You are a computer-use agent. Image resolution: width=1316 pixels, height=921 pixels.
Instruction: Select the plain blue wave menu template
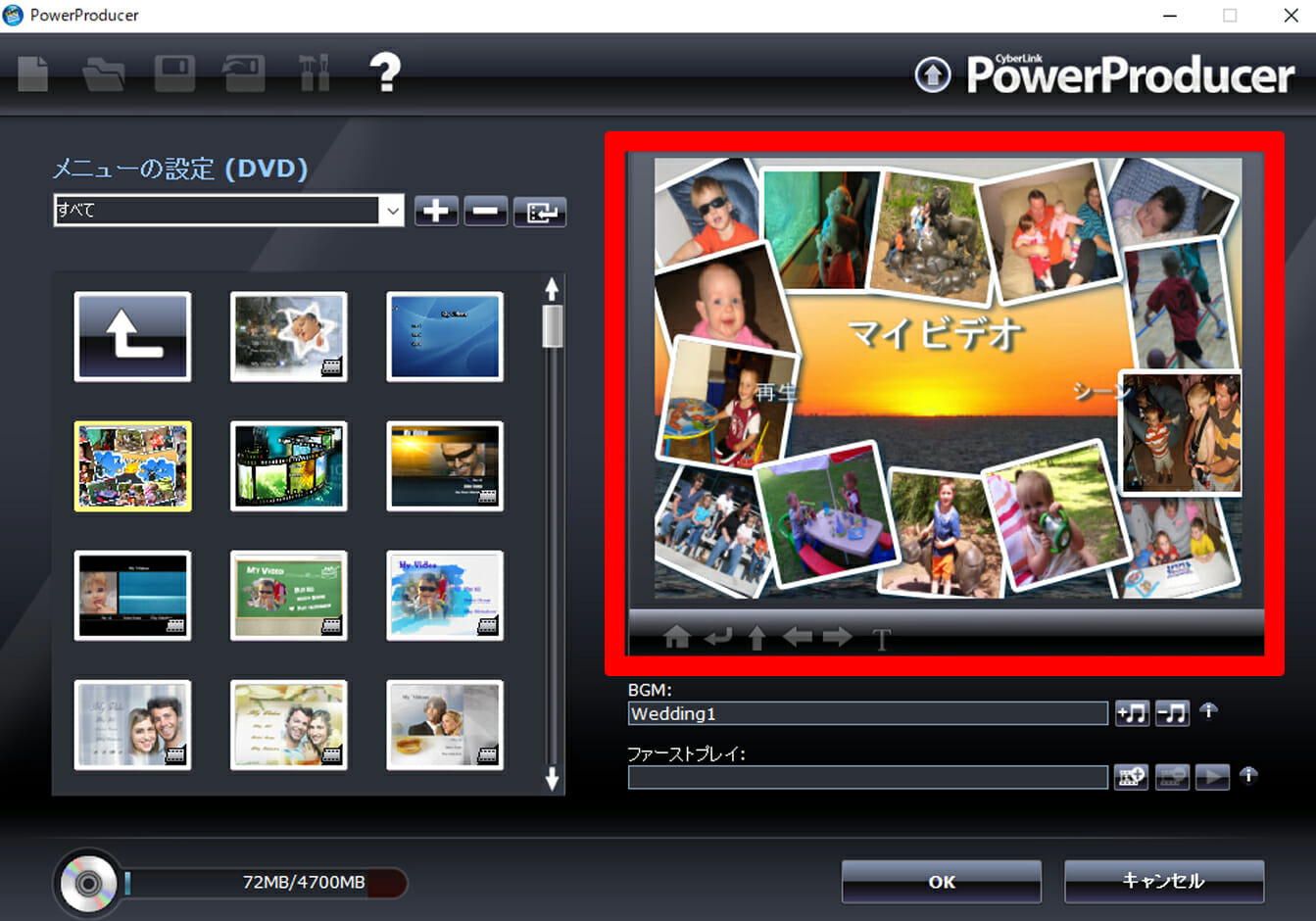tap(445, 336)
